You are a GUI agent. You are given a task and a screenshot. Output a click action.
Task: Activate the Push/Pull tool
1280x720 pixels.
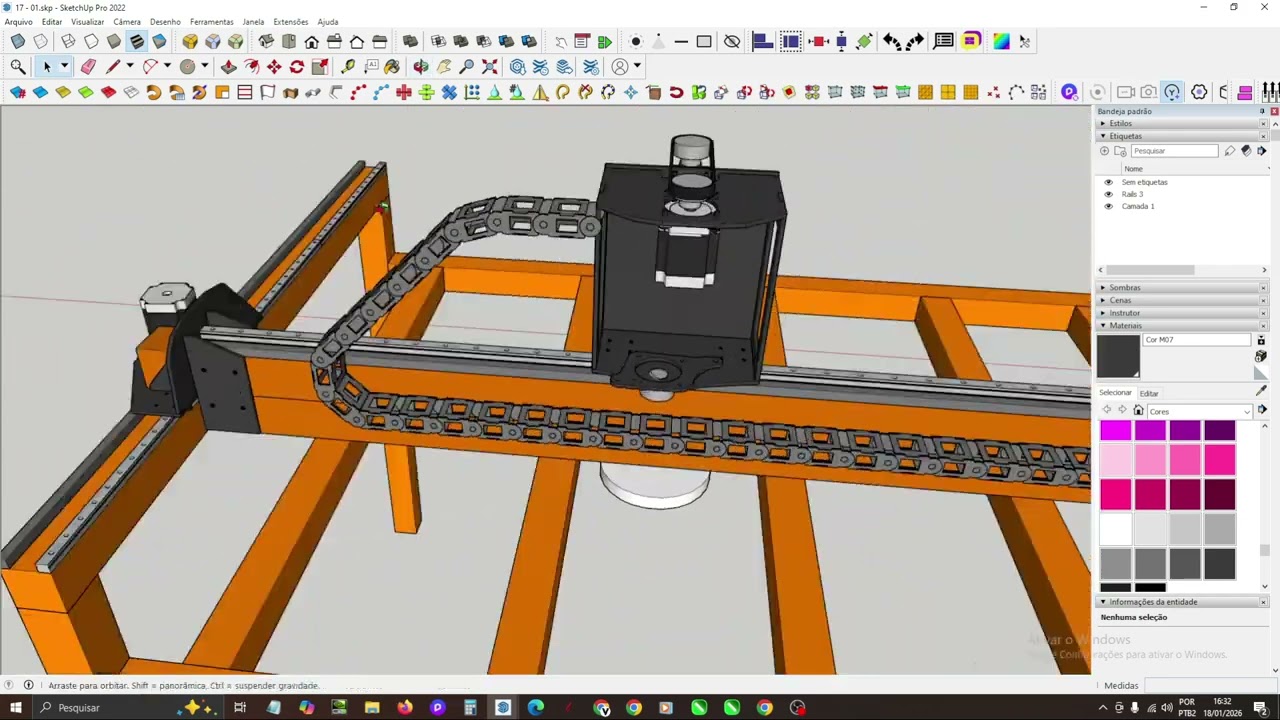(229, 67)
